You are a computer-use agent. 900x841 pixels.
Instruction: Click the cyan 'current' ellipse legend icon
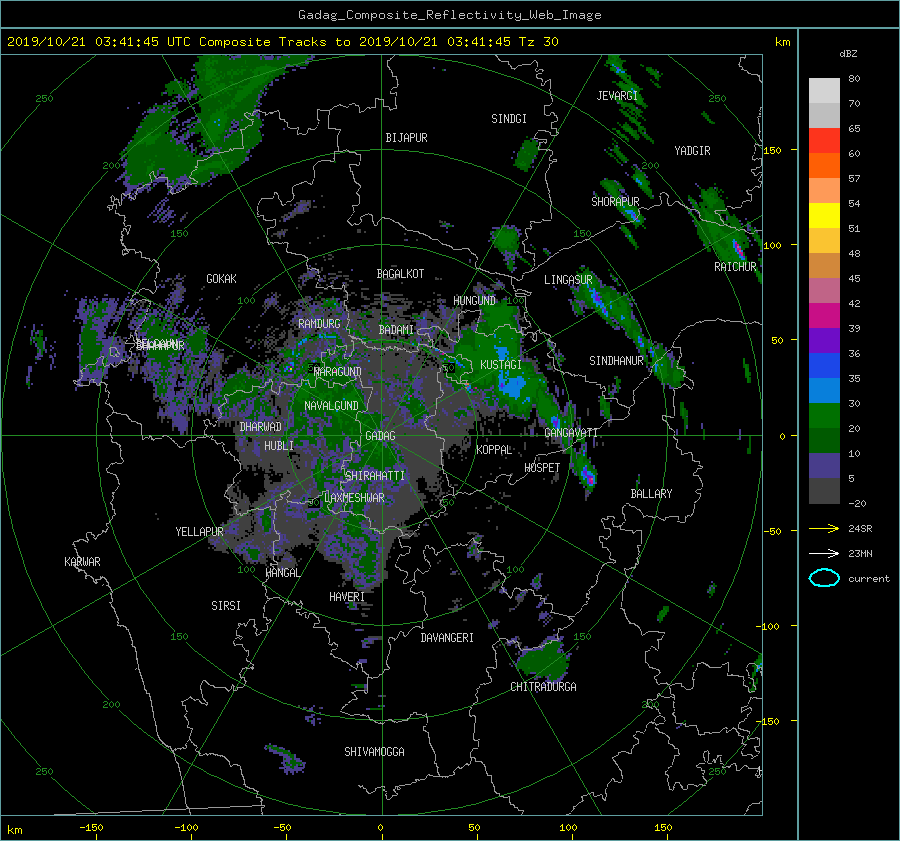pos(824,578)
